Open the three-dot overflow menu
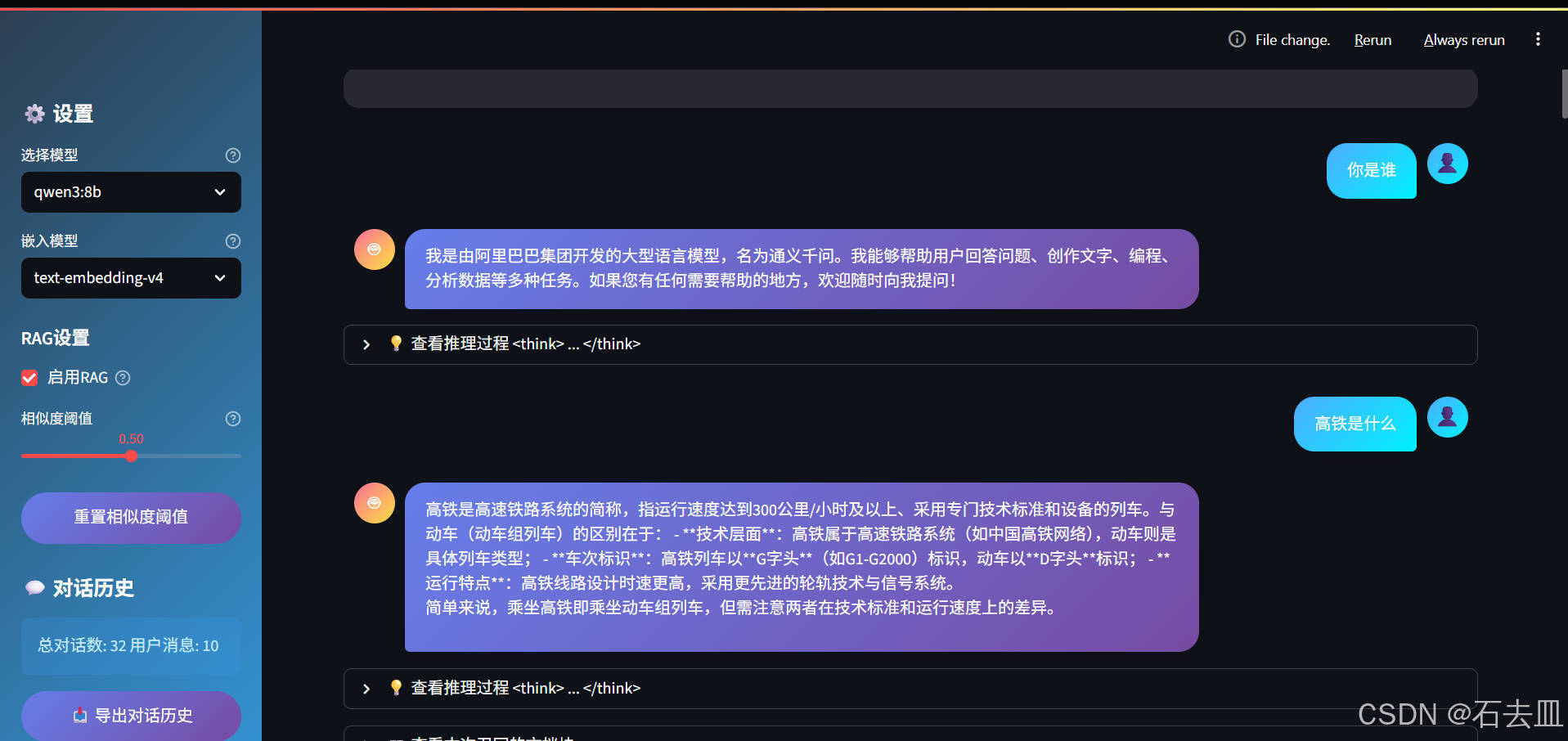The width and height of the screenshot is (1568, 741). (1537, 38)
